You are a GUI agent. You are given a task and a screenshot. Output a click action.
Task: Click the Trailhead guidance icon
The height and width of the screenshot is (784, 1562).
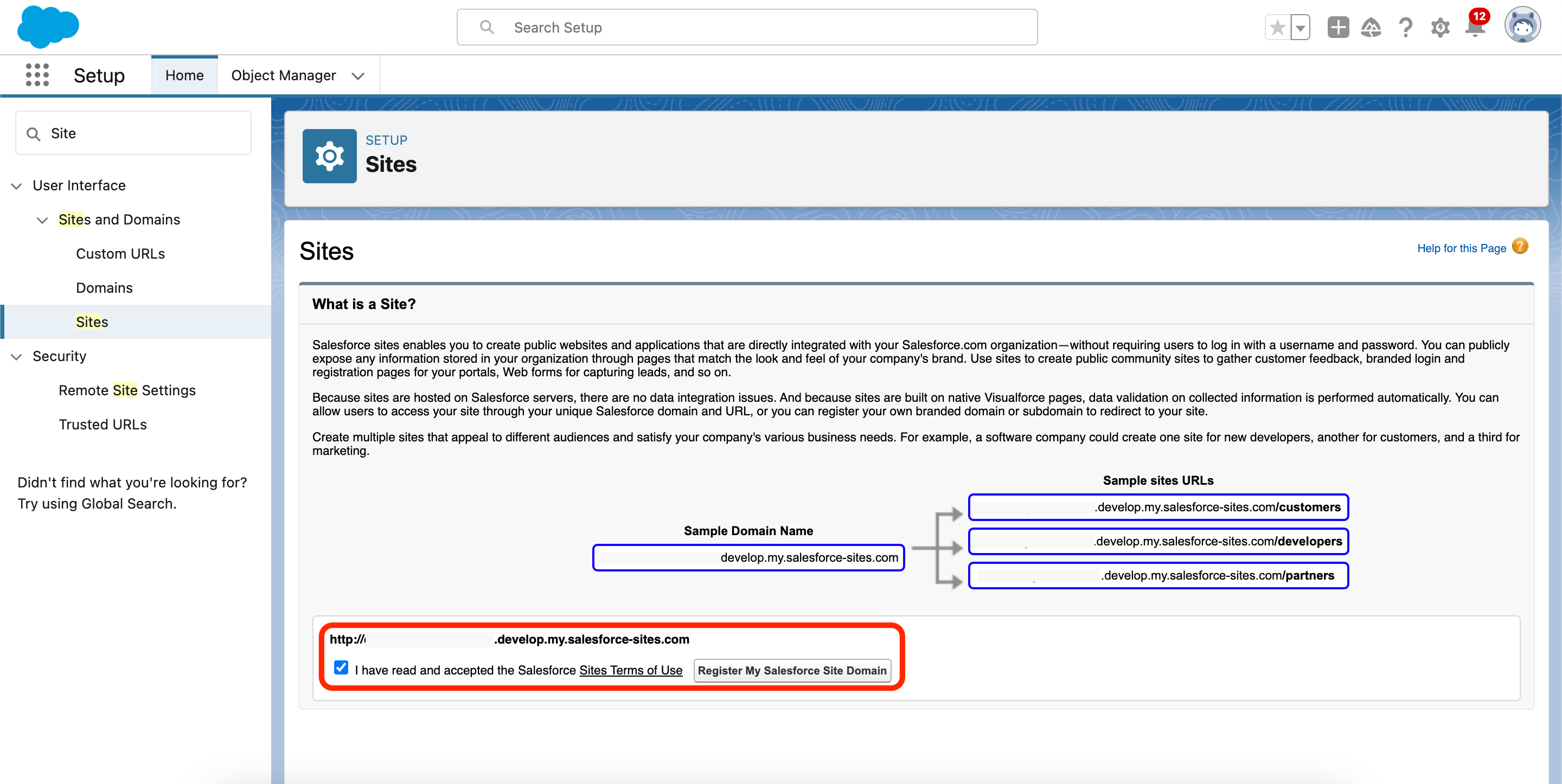tap(1371, 27)
